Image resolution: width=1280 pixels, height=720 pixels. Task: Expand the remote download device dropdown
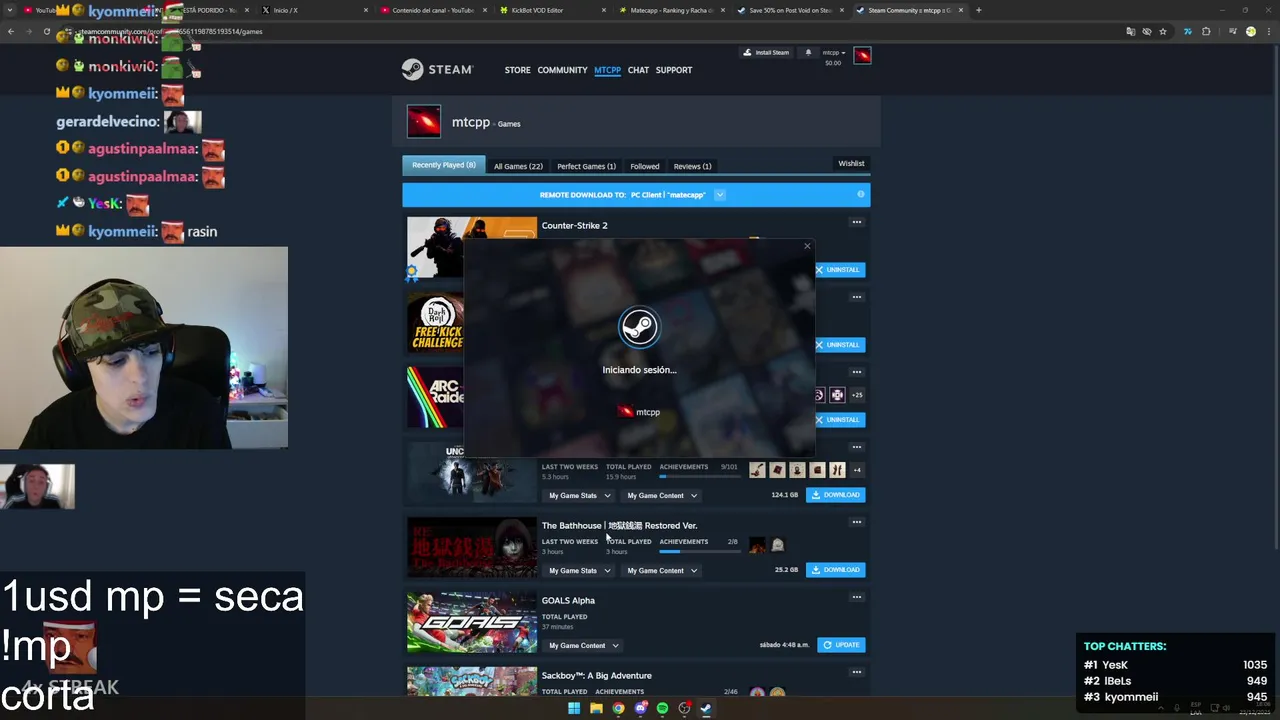coord(719,195)
